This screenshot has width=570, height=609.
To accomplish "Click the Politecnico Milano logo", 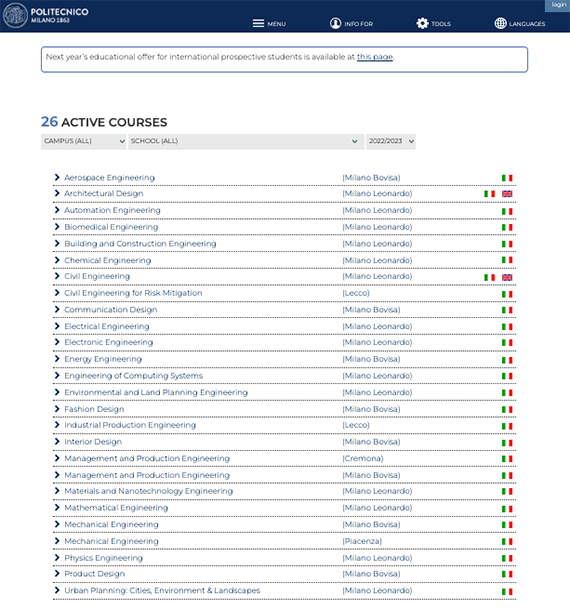I will point(46,16).
